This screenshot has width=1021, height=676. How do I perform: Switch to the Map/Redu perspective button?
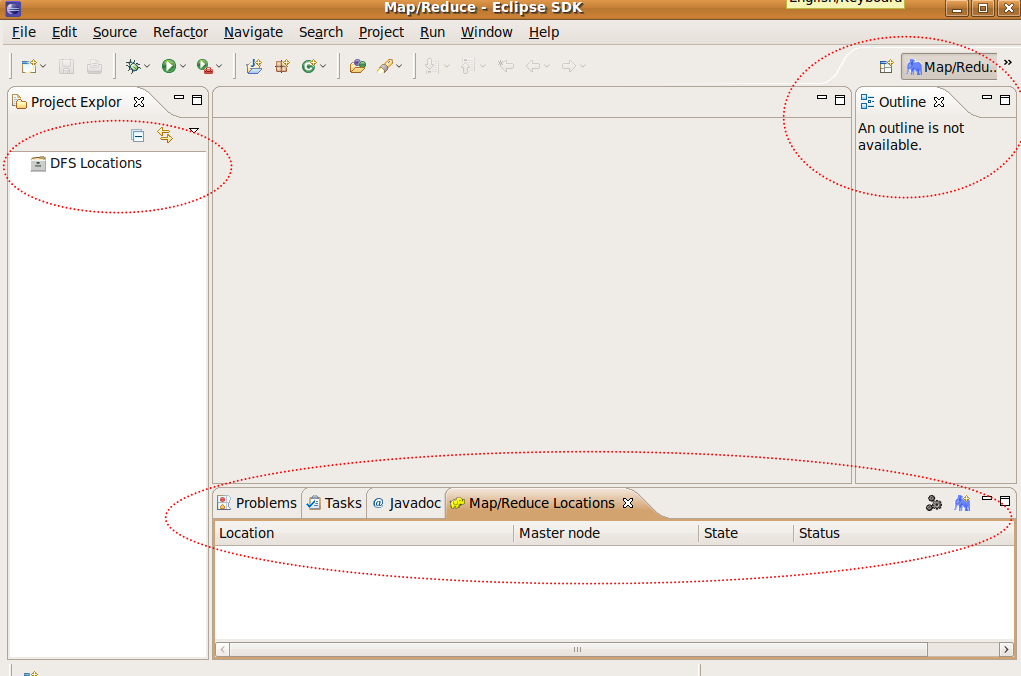948,66
